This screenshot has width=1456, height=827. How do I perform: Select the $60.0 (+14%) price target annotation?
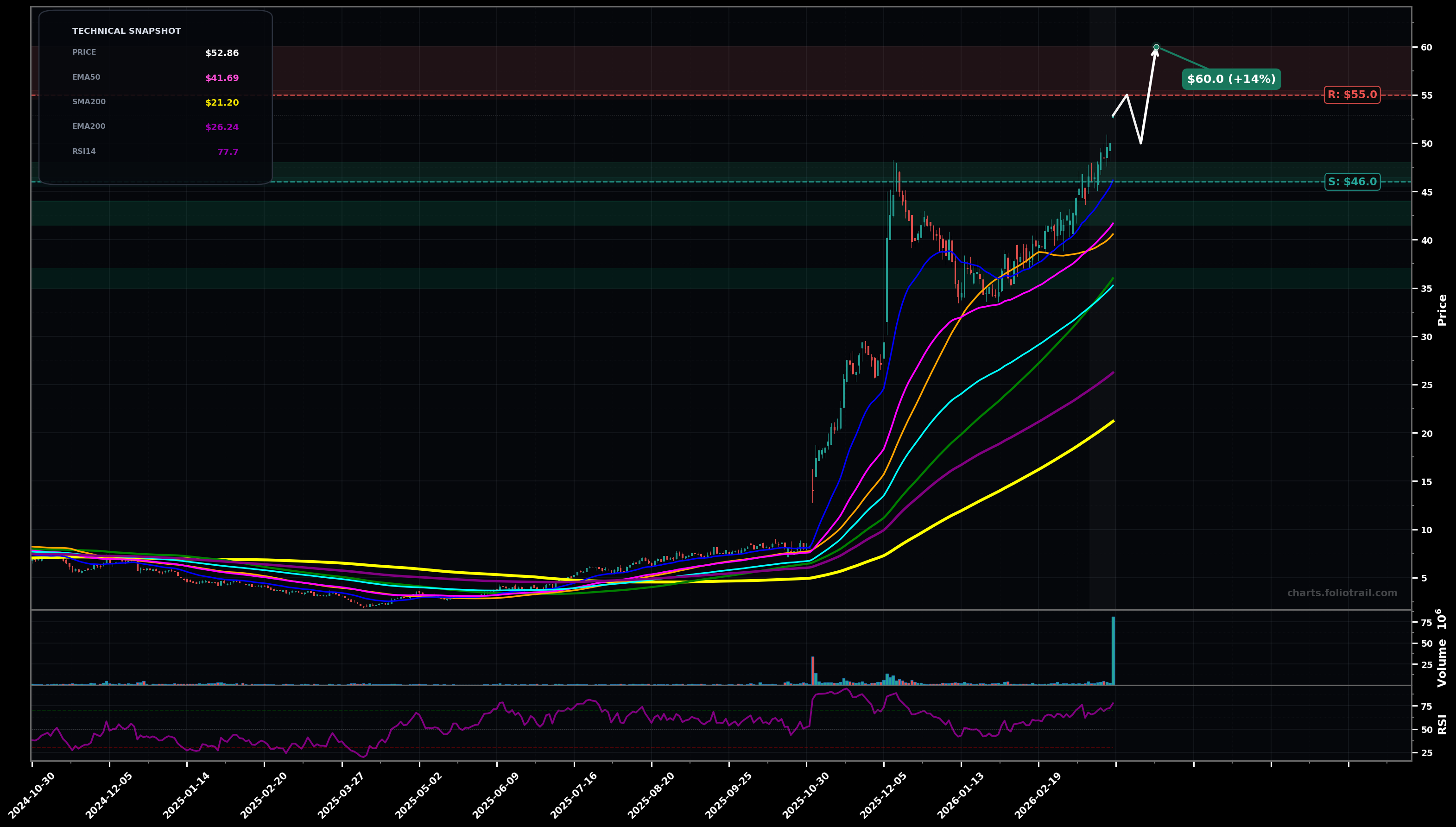[1231, 80]
